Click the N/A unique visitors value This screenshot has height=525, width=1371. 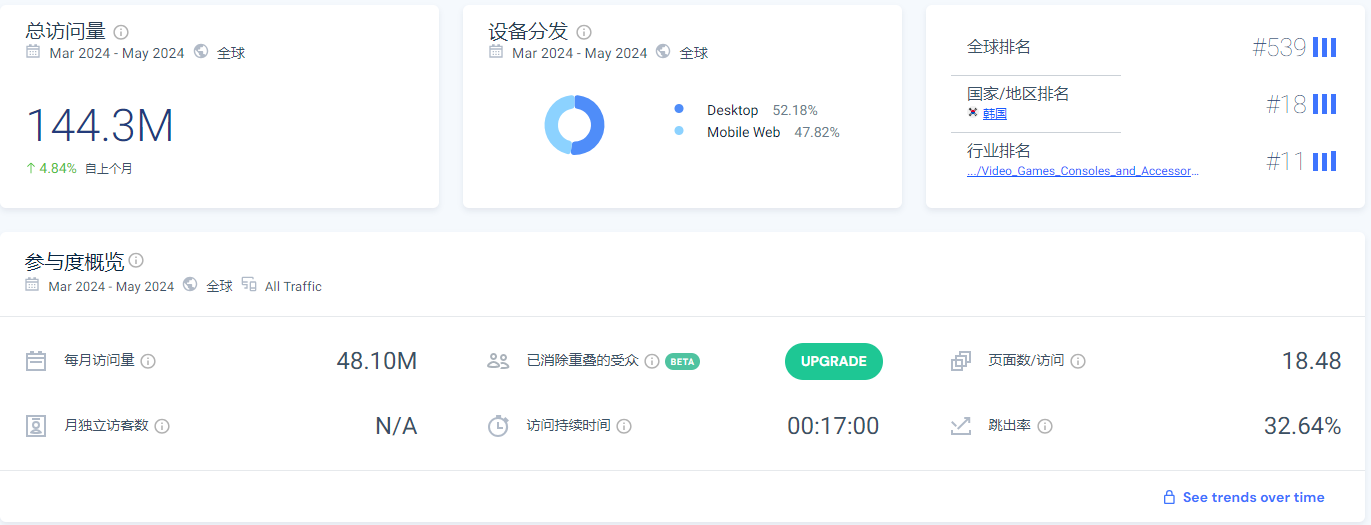(x=396, y=426)
